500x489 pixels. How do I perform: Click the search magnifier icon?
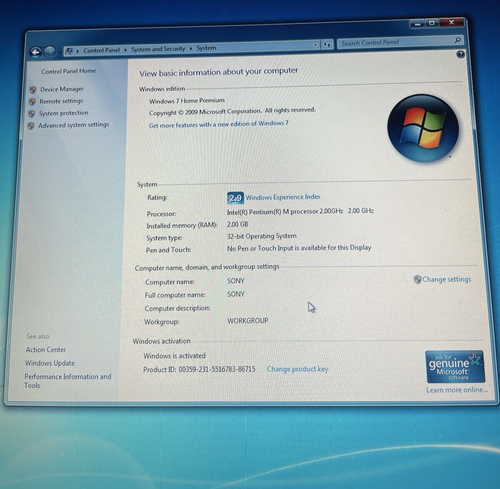[x=458, y=40]
